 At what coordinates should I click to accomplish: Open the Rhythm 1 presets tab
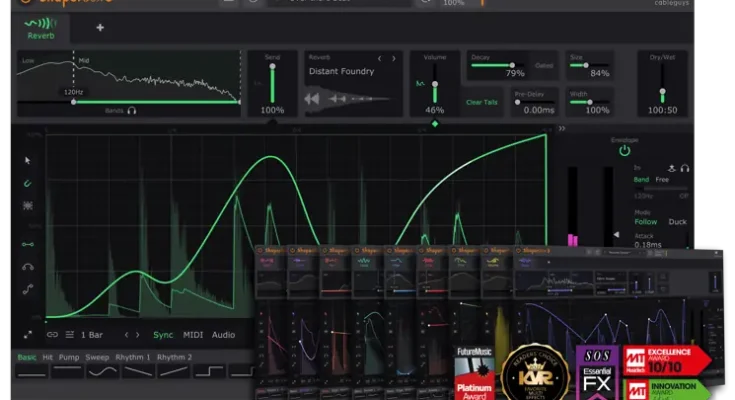(x=133, y=357)
